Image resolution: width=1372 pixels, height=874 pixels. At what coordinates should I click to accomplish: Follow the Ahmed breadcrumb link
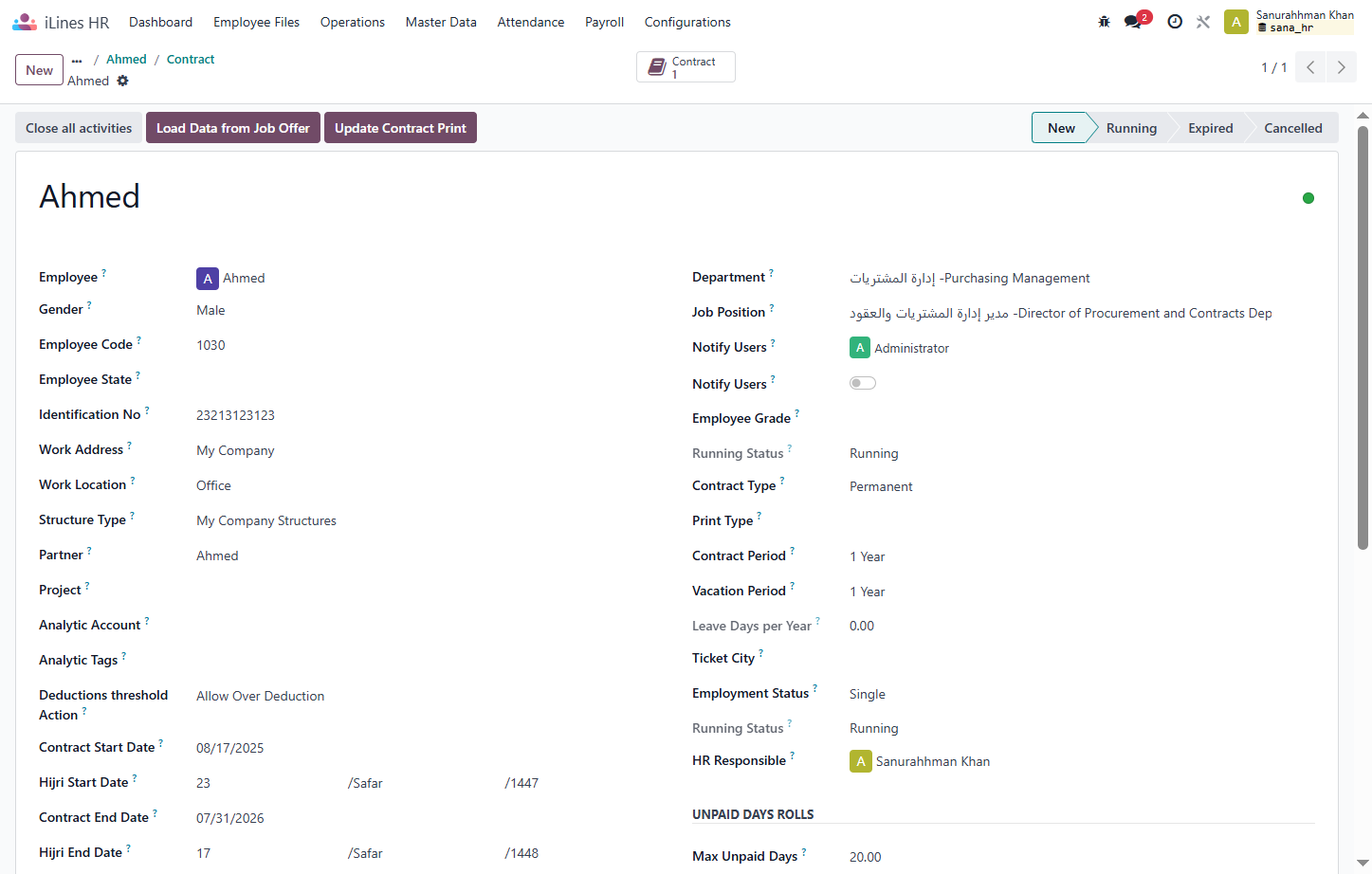click(x=126, y=60)
